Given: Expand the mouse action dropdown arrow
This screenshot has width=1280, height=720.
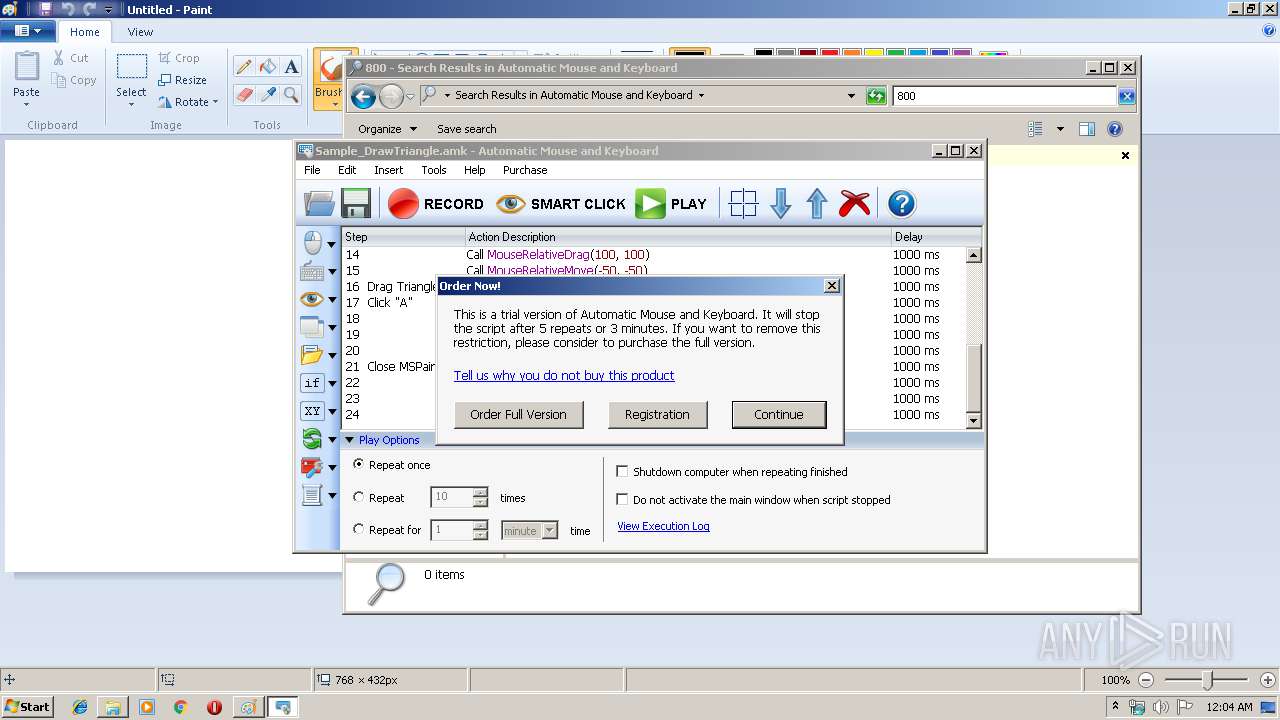Looking at the screenshot, I should [332, 244].
